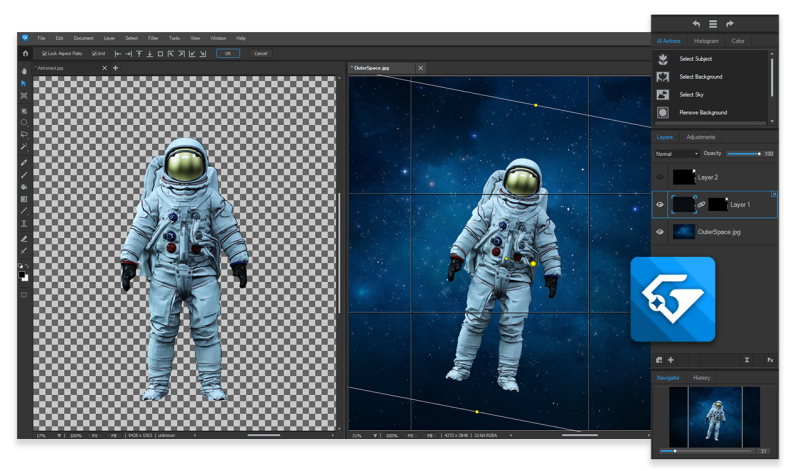Switch to the Adjustments tab
Viewport: 800px width, 471px height.
coord(700,137)
